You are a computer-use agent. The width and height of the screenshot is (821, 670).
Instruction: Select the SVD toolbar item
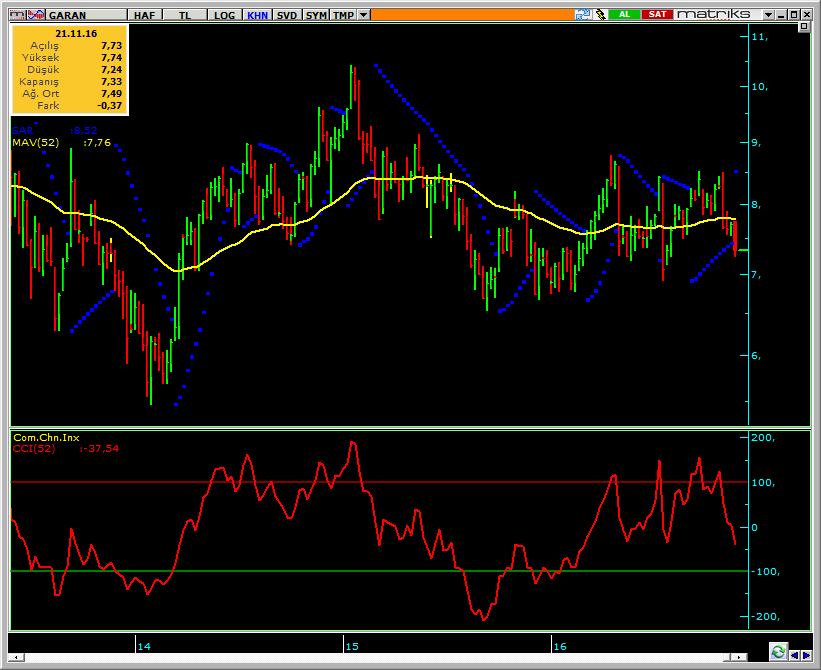tap(287, 15)
